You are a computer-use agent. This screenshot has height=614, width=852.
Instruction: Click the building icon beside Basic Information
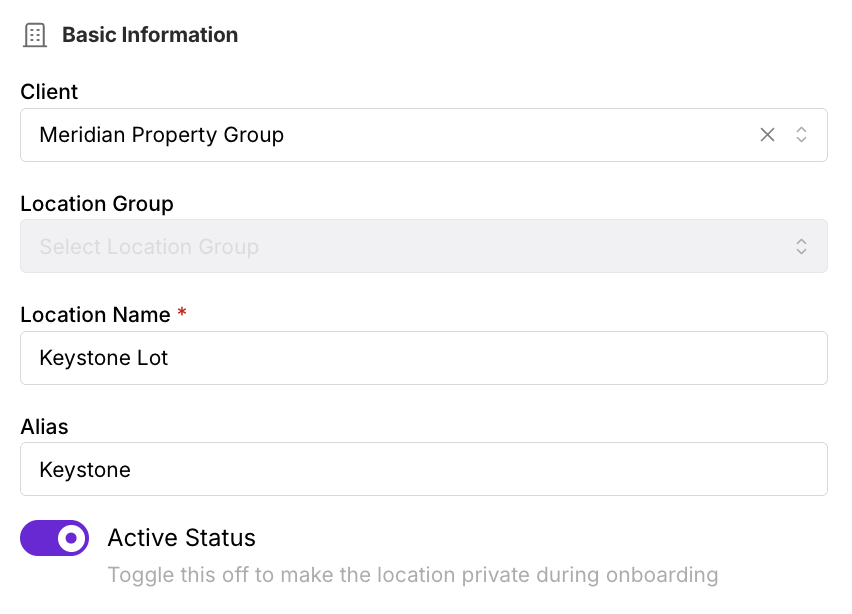point(35,35)
